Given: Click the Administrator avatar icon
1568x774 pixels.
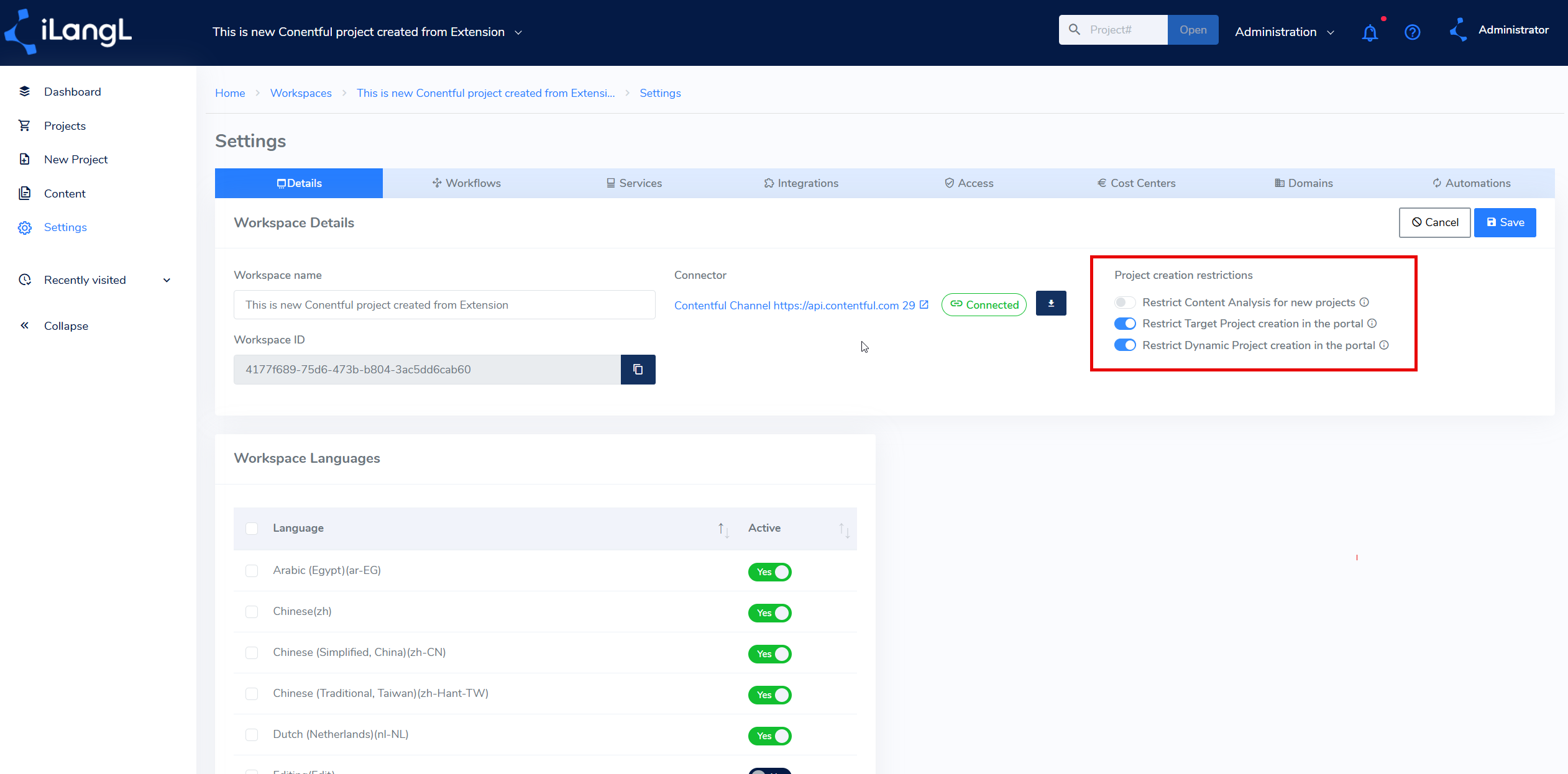Looking at the screenshot, I should (x=1458, y=30).
